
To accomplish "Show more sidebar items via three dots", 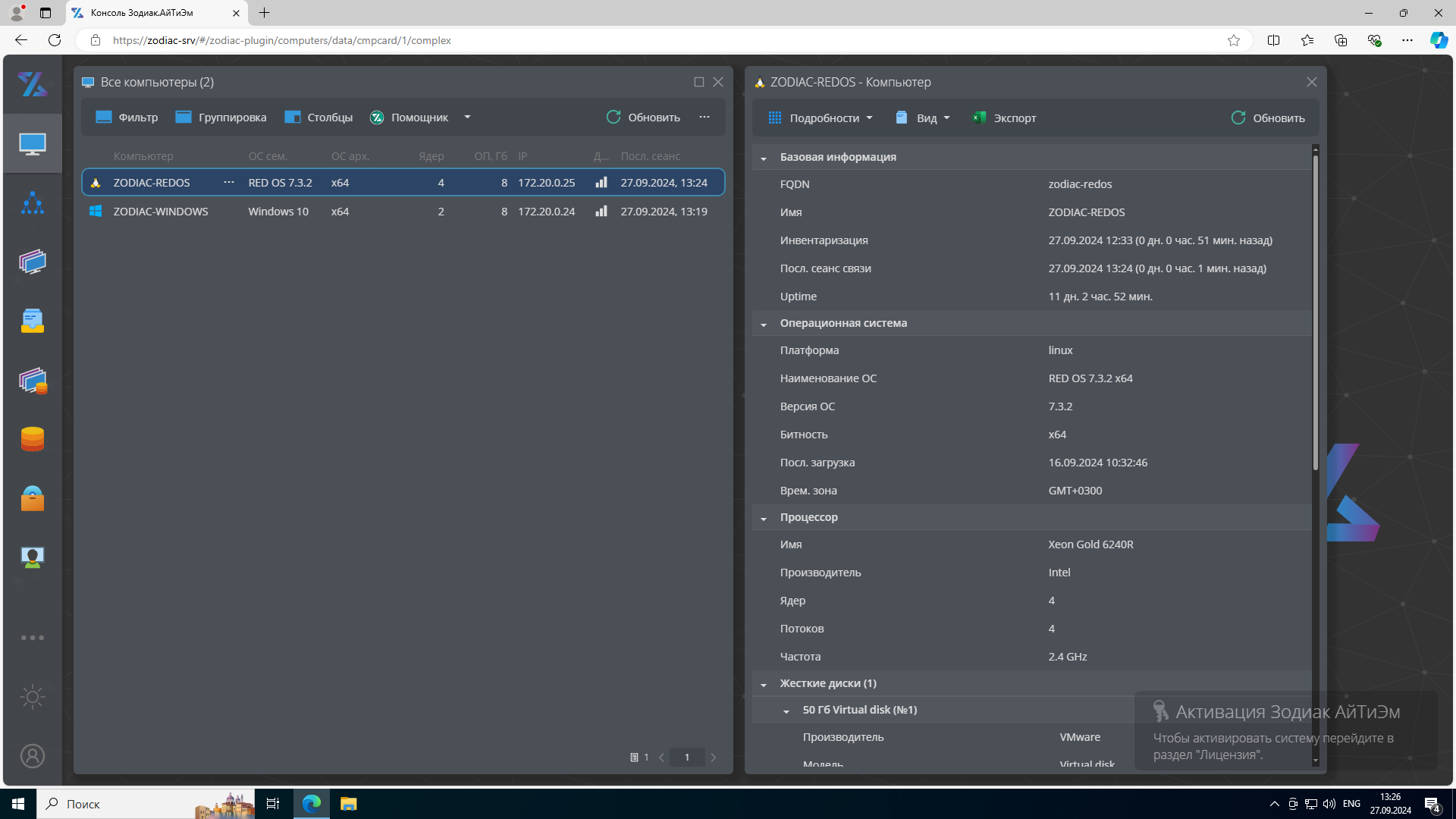I will pyautogui.click(x=33, y=638).
